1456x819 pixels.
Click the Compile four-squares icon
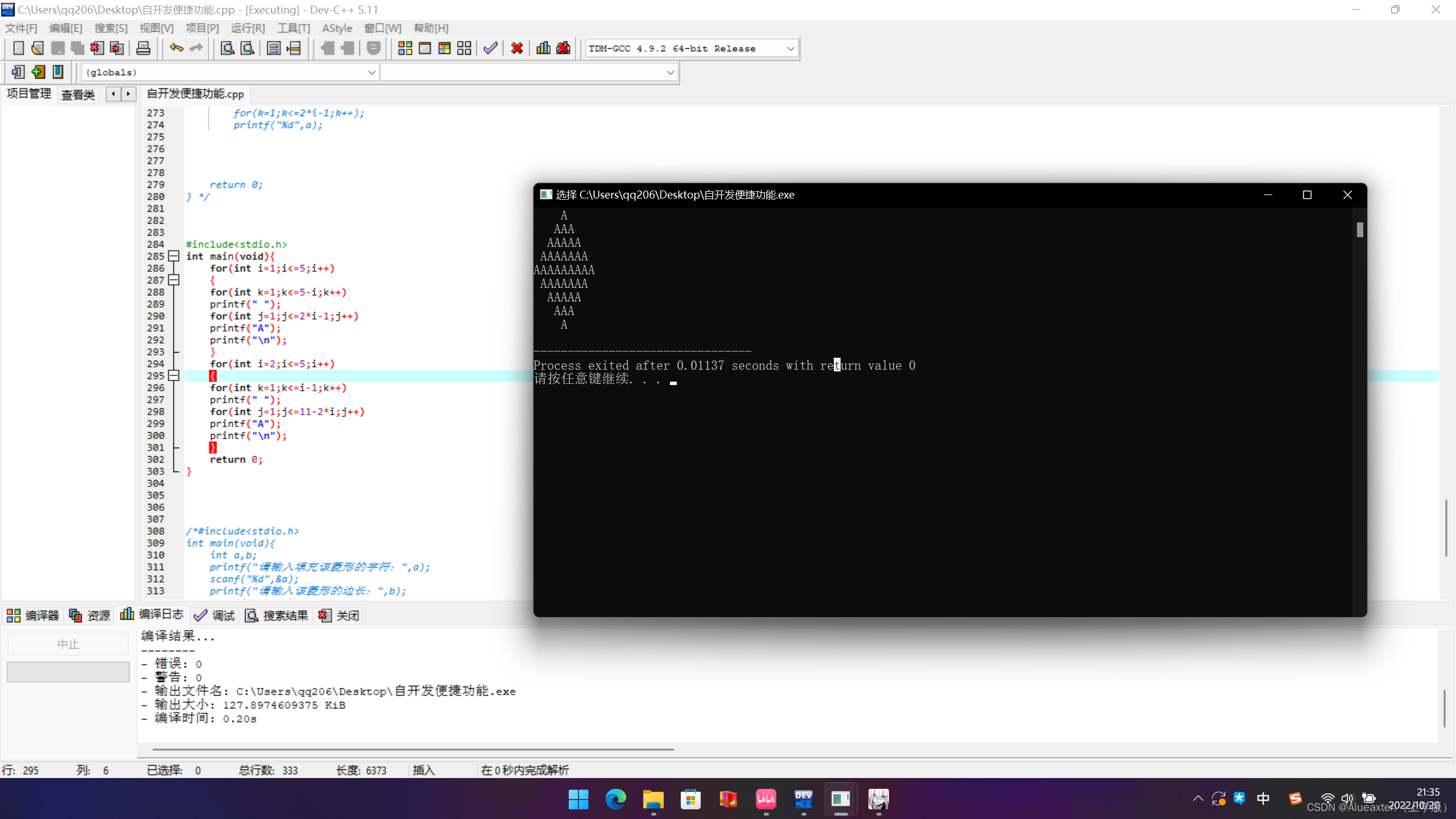click(x=405, y=48)
